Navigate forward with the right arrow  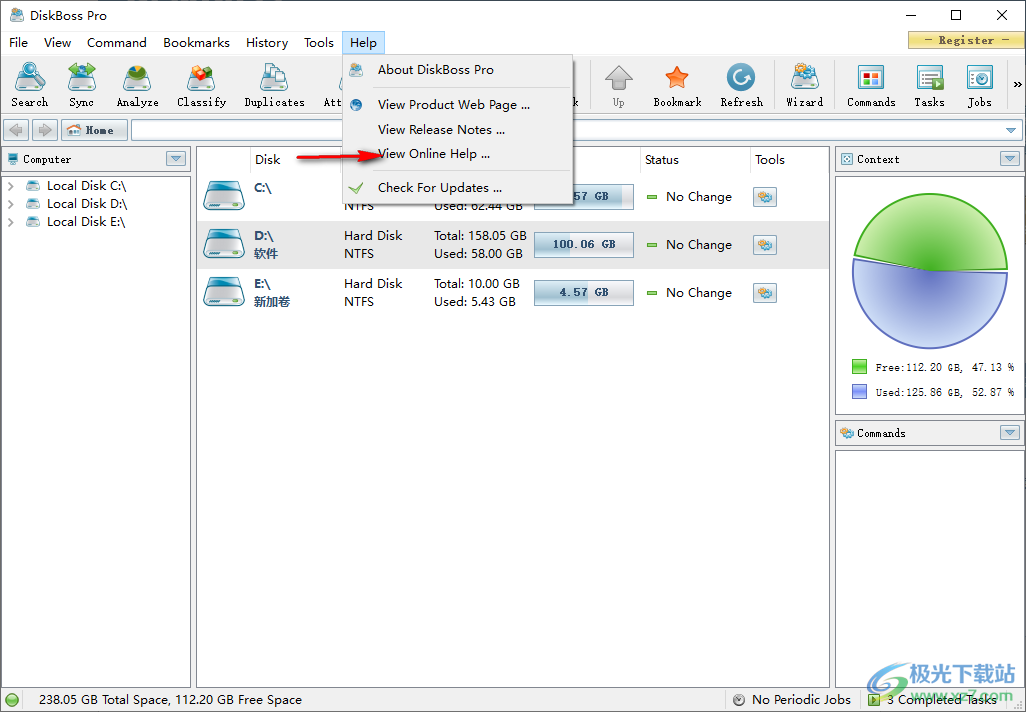coord(44,130)
